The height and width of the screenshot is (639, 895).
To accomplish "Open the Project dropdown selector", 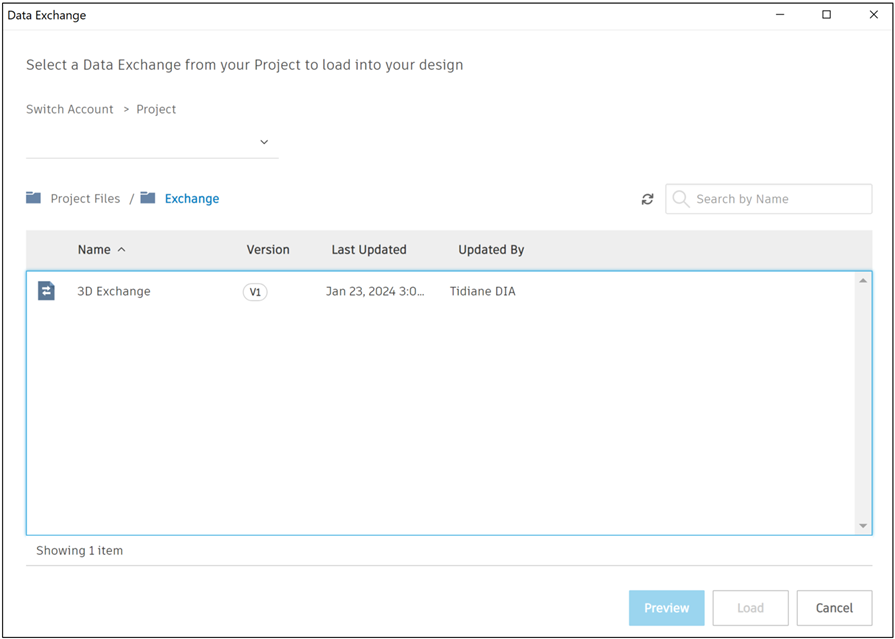I will (x=264, y=142).
